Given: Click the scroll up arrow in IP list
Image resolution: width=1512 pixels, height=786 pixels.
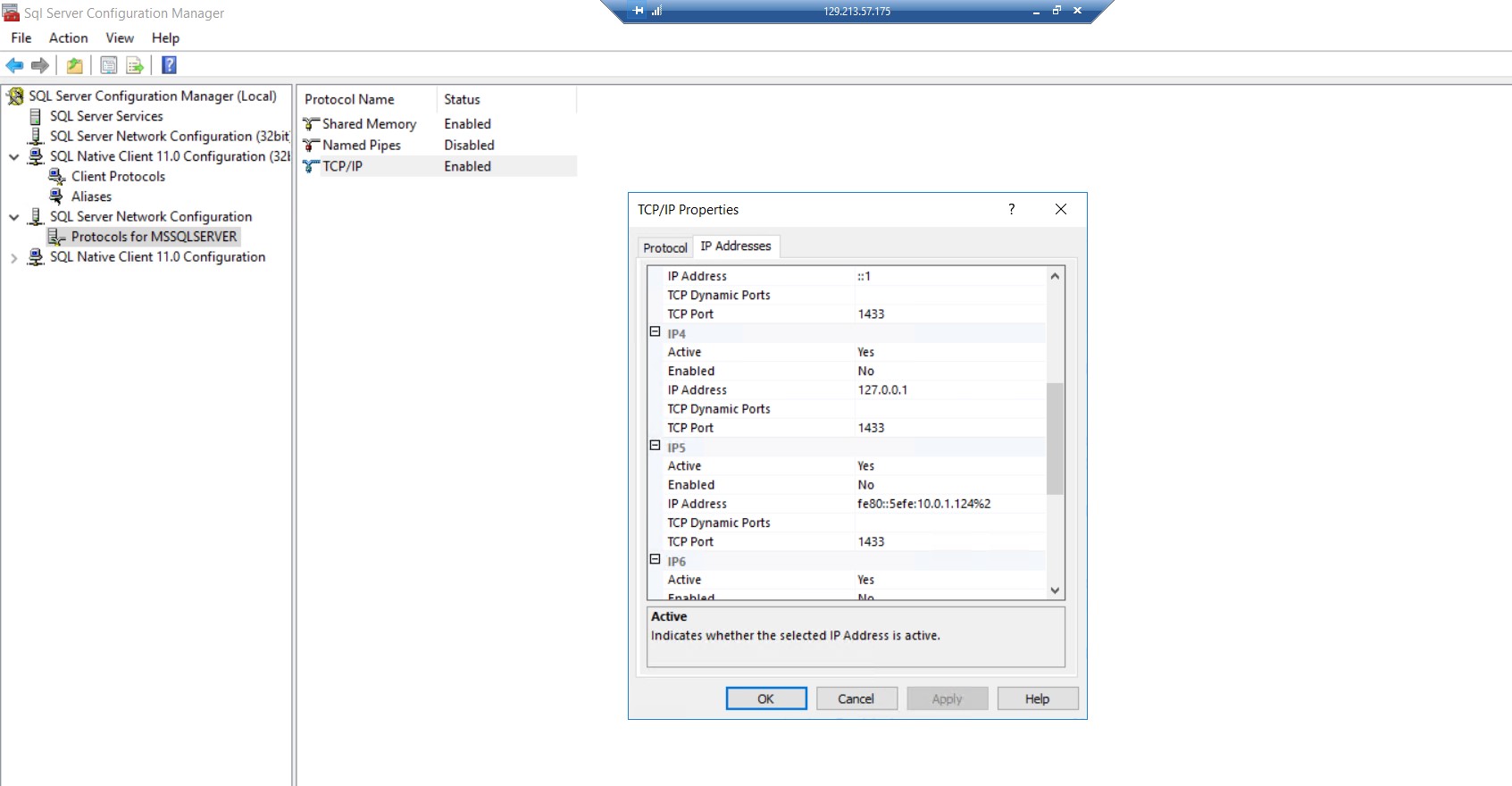Looking at the screenshot, I should coord(1055,276).
